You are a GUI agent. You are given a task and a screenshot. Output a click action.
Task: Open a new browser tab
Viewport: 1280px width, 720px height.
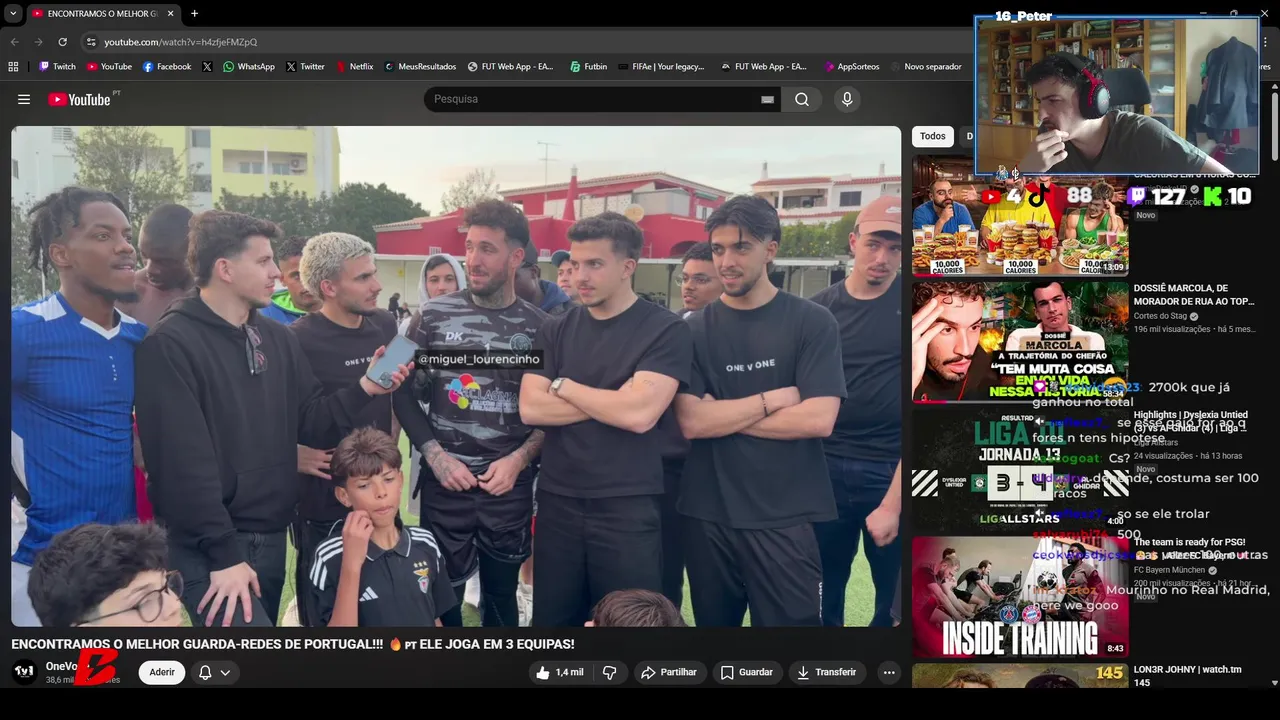click(194, 13)
